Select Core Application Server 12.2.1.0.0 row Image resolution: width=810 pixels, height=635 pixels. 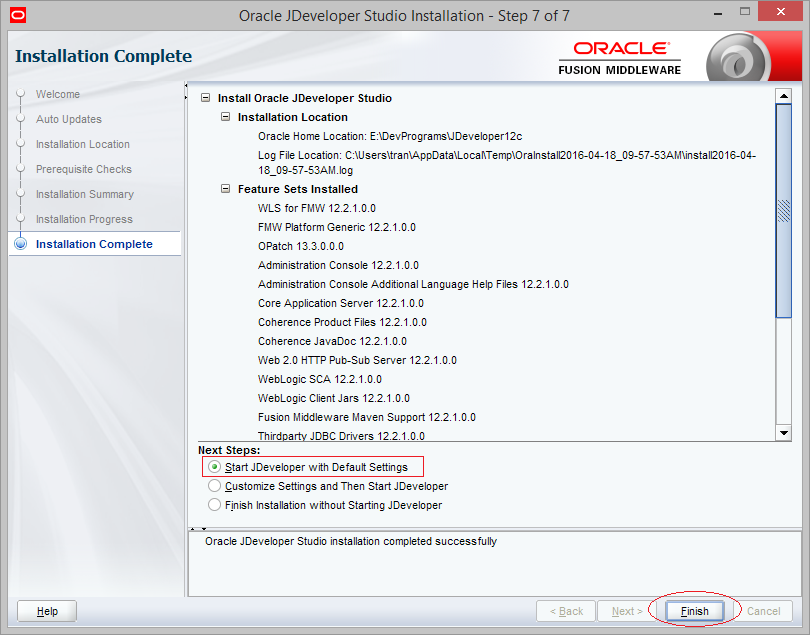pos(341,303)
